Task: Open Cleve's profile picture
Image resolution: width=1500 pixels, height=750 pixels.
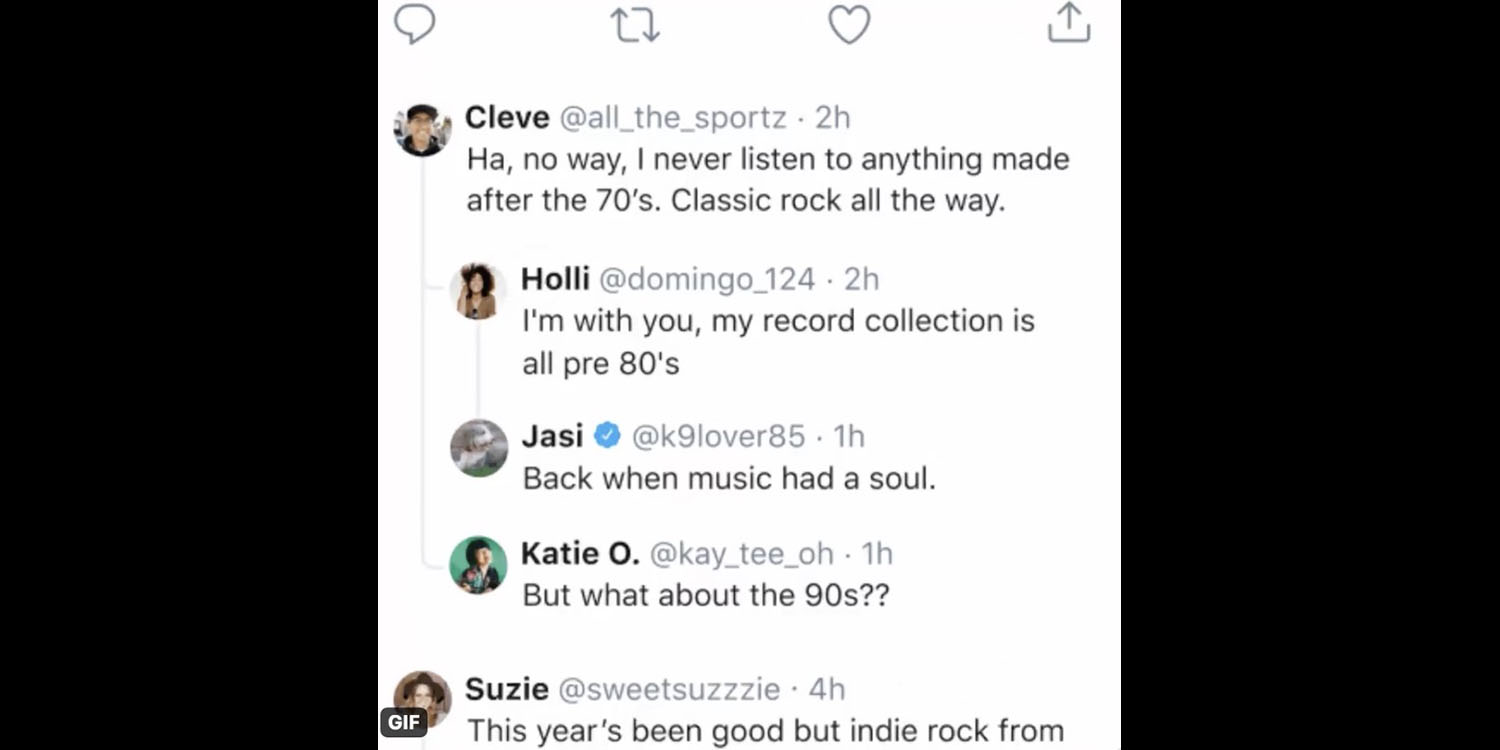Action: tap(423, 130)
